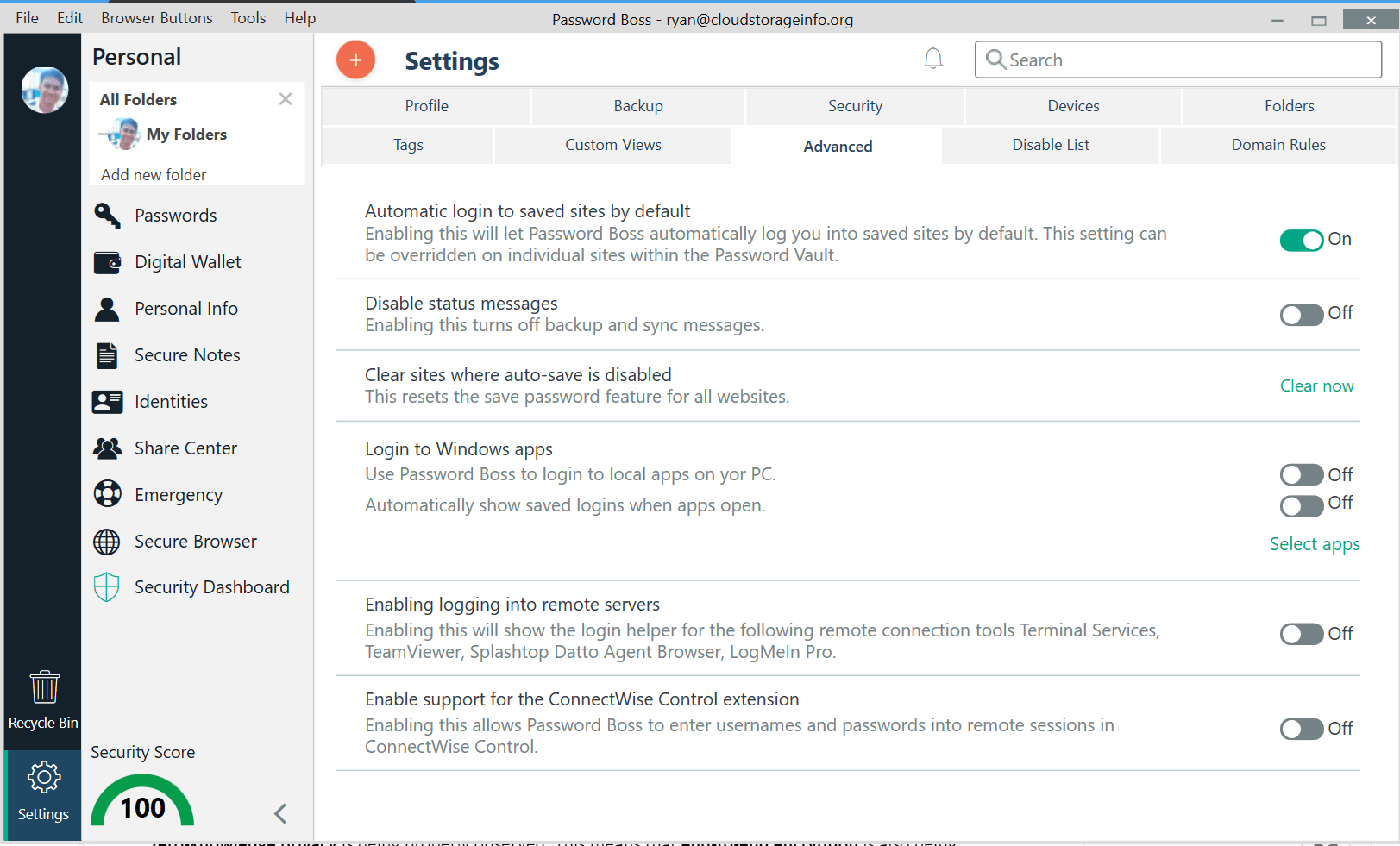Viewport: 1400px width, 846px height.
Task: Open Digital Wallet section label
Action: (x=188, y=262)
